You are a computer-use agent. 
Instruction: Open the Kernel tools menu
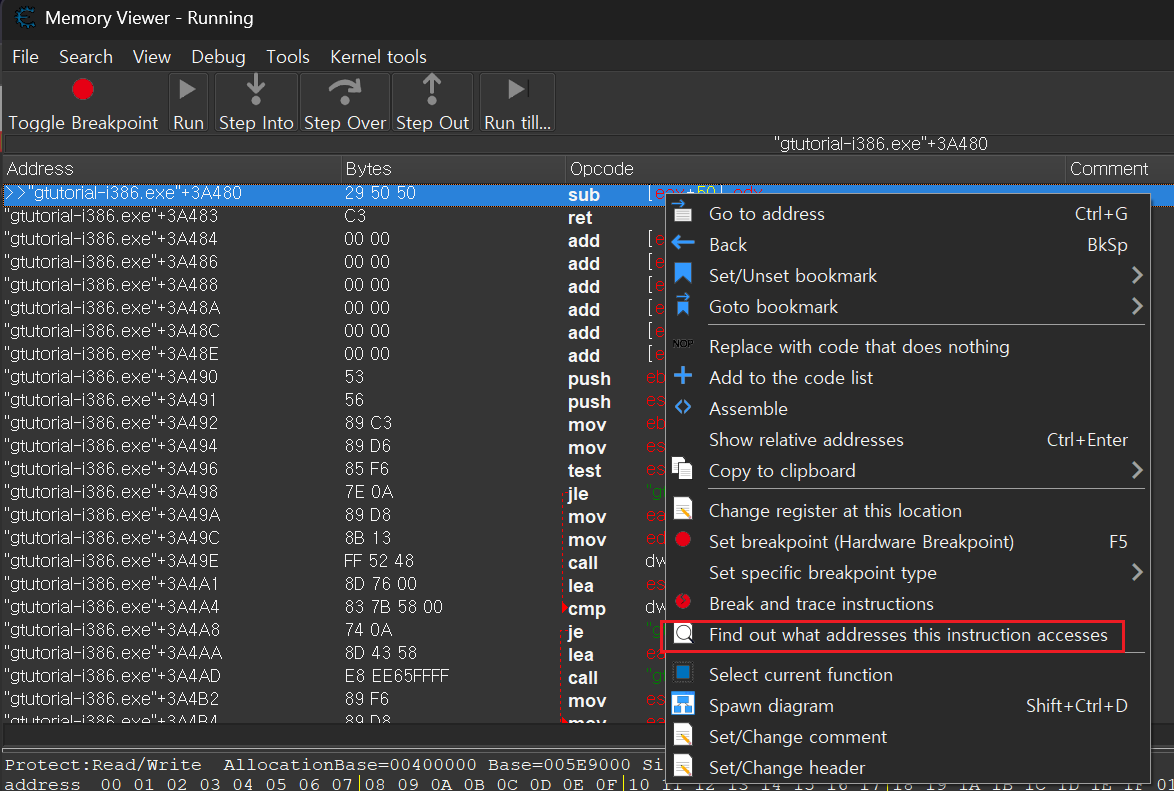[378, 57]
